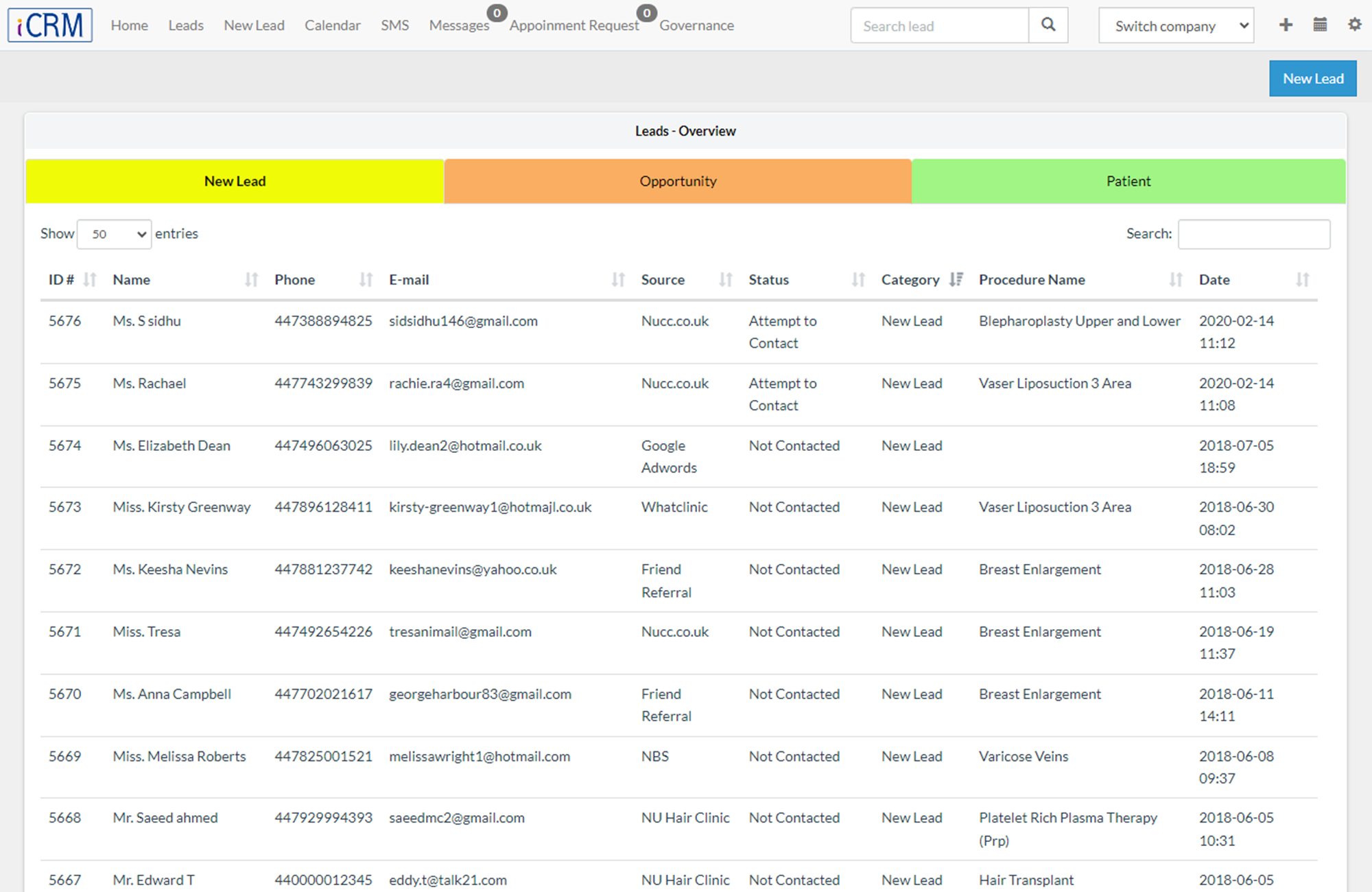
Task: Click email lily.dean2@hotmail.co.uk
Action: point(465,446)
